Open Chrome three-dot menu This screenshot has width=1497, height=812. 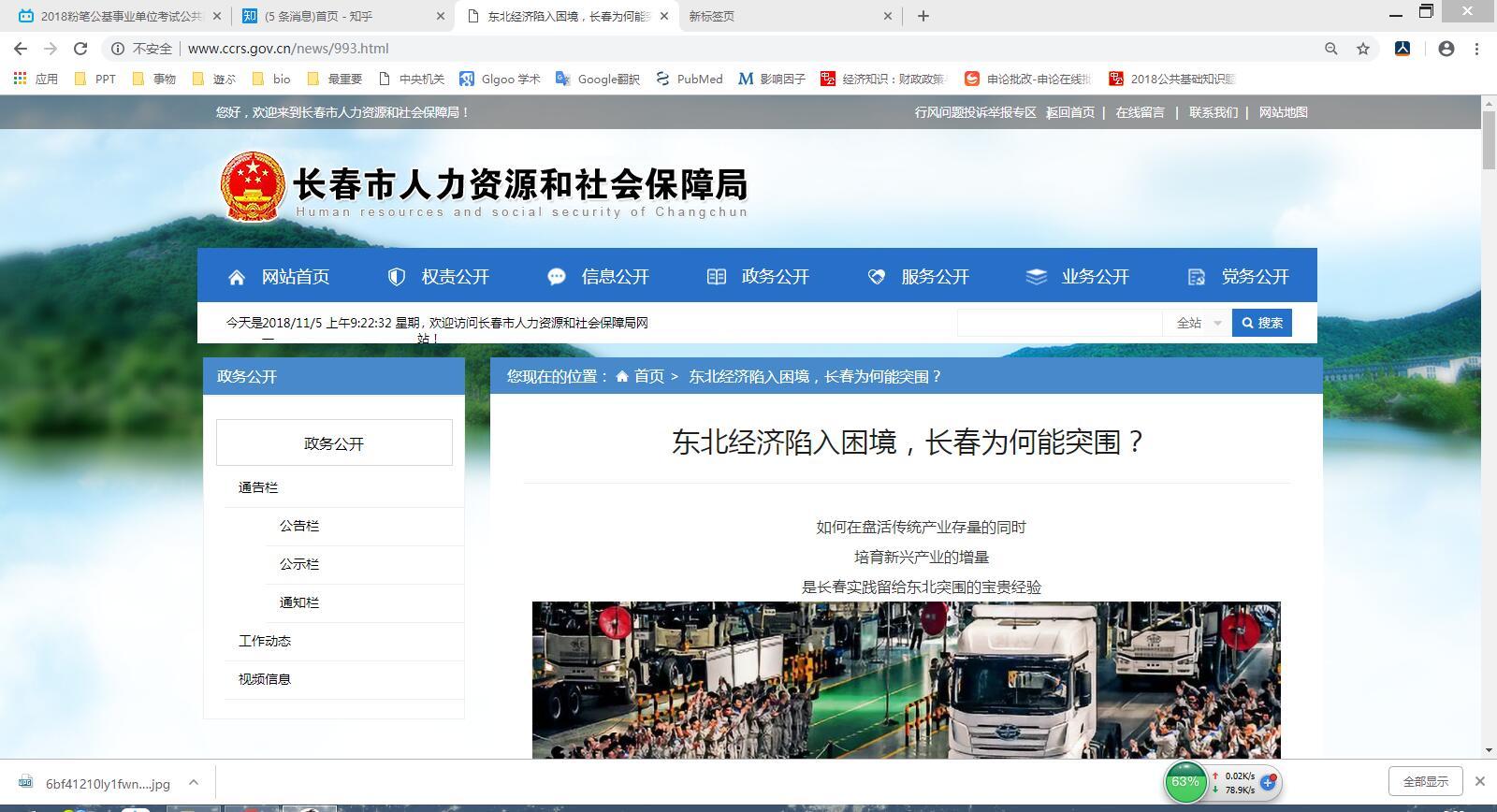pyautogui.click(x=1477, y=49)
